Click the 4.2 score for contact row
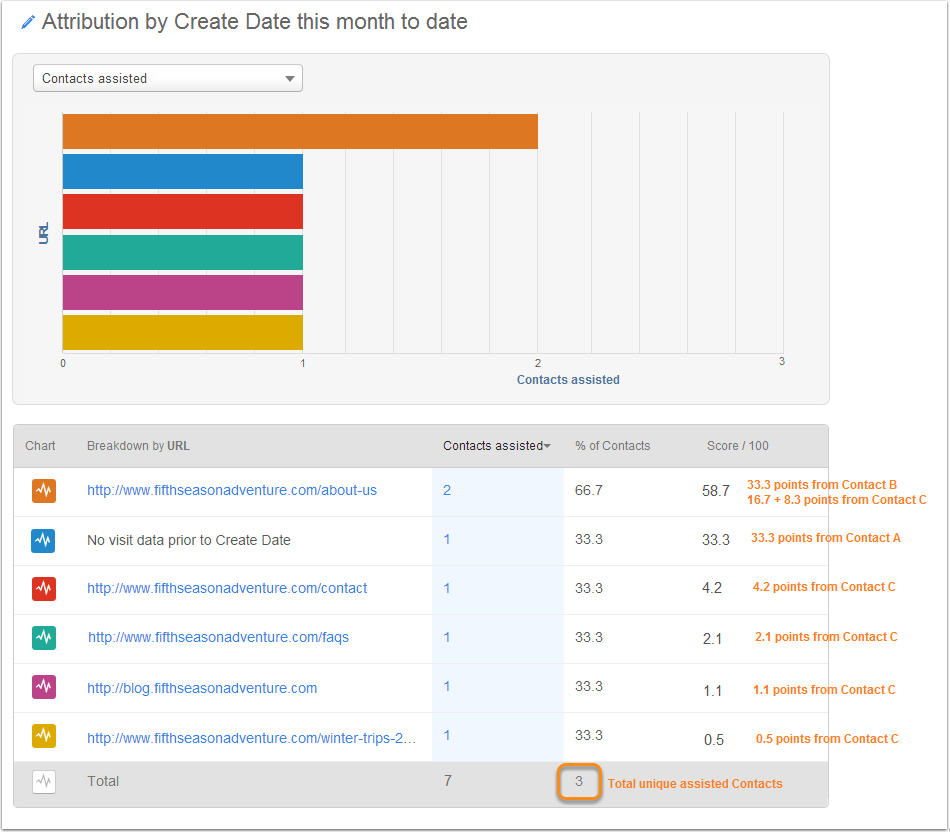The height and width of the screenshot is (832, 950). click(712, 588)
